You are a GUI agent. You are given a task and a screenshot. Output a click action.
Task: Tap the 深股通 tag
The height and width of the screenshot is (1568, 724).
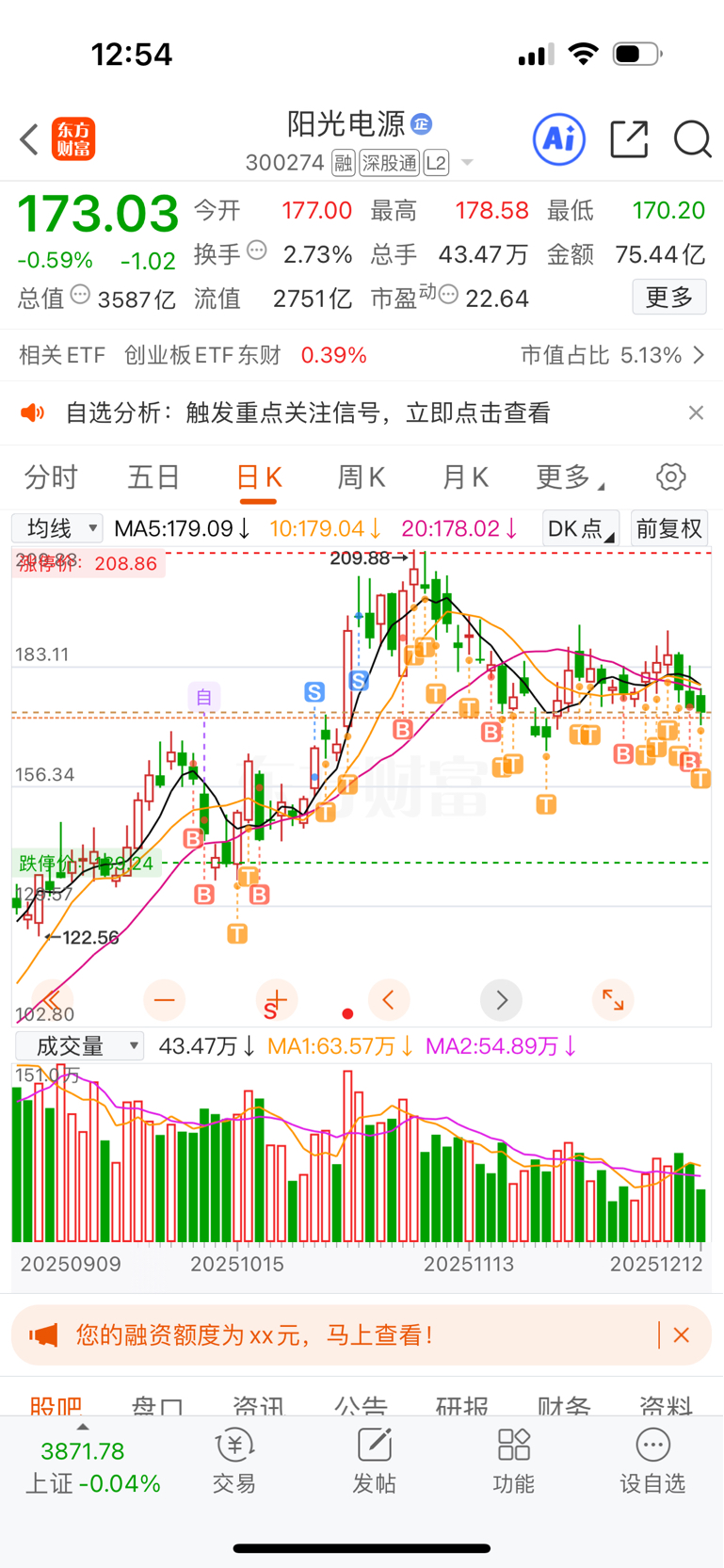click(389, 164)
